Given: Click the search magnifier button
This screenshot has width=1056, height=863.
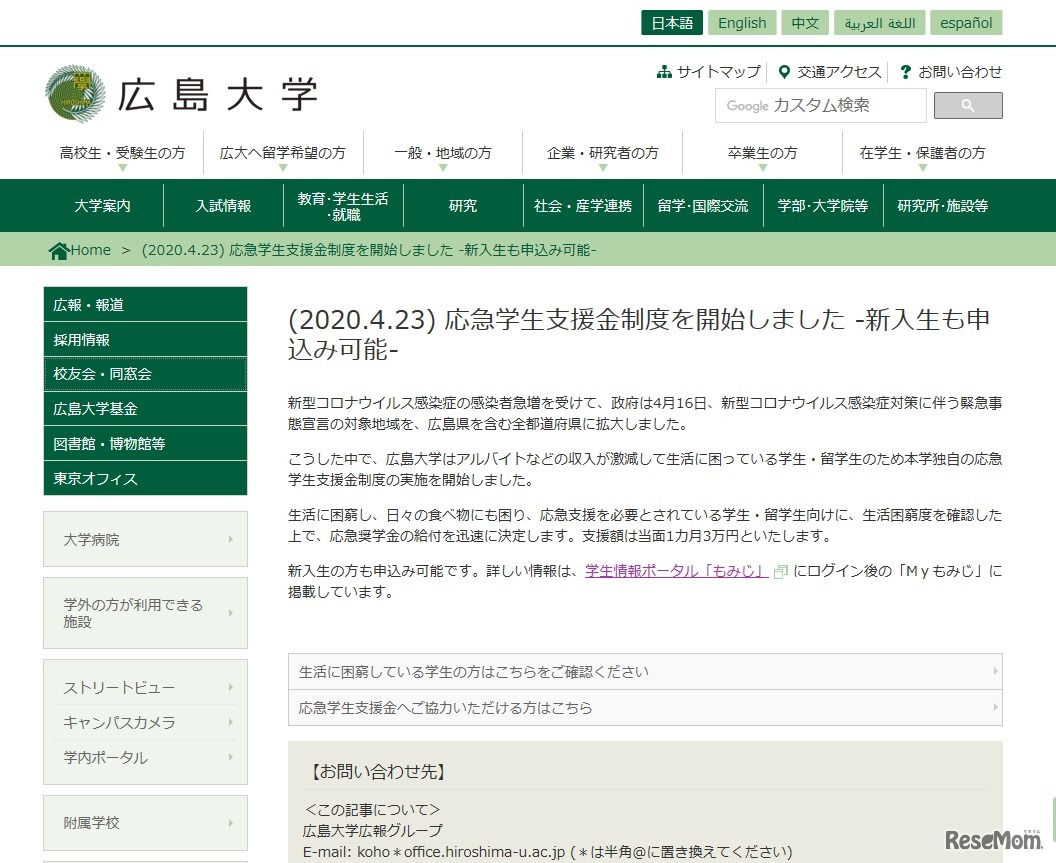Looking at the screenshot, I should click(967, 105).
